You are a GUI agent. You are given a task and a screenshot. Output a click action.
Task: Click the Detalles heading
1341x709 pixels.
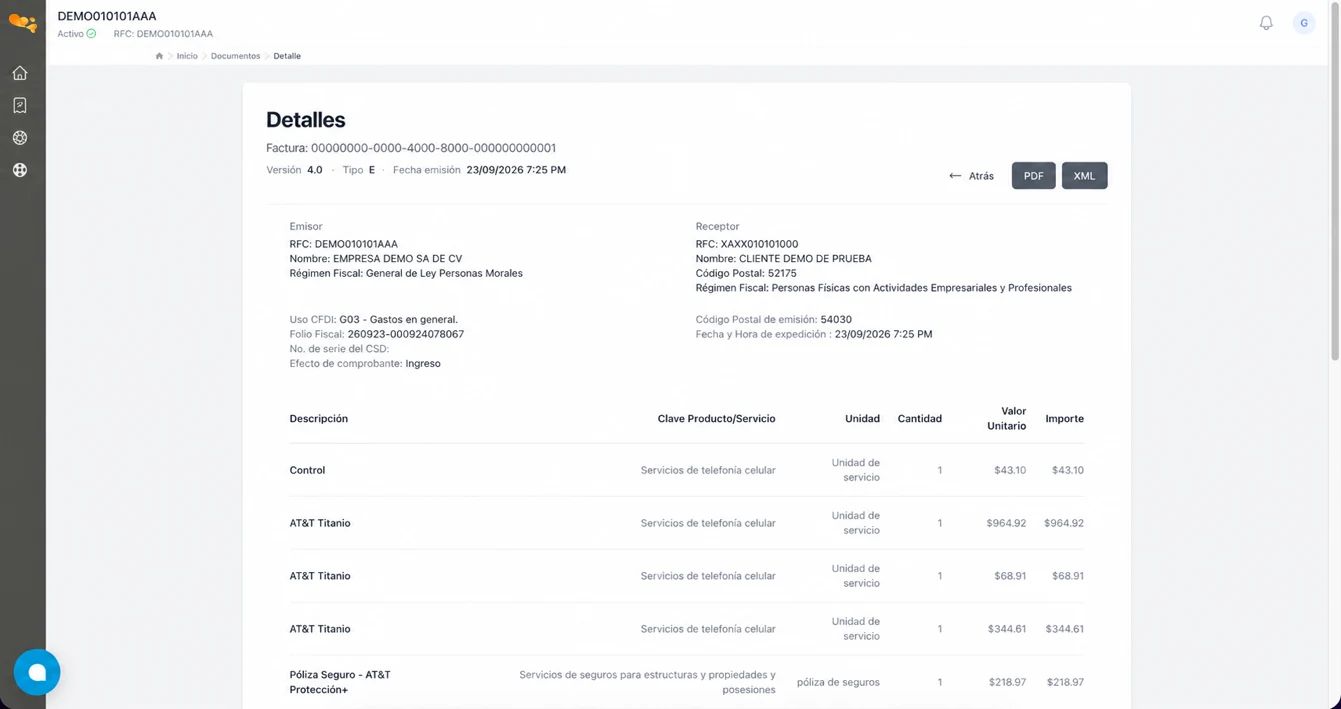pos(306,120)
